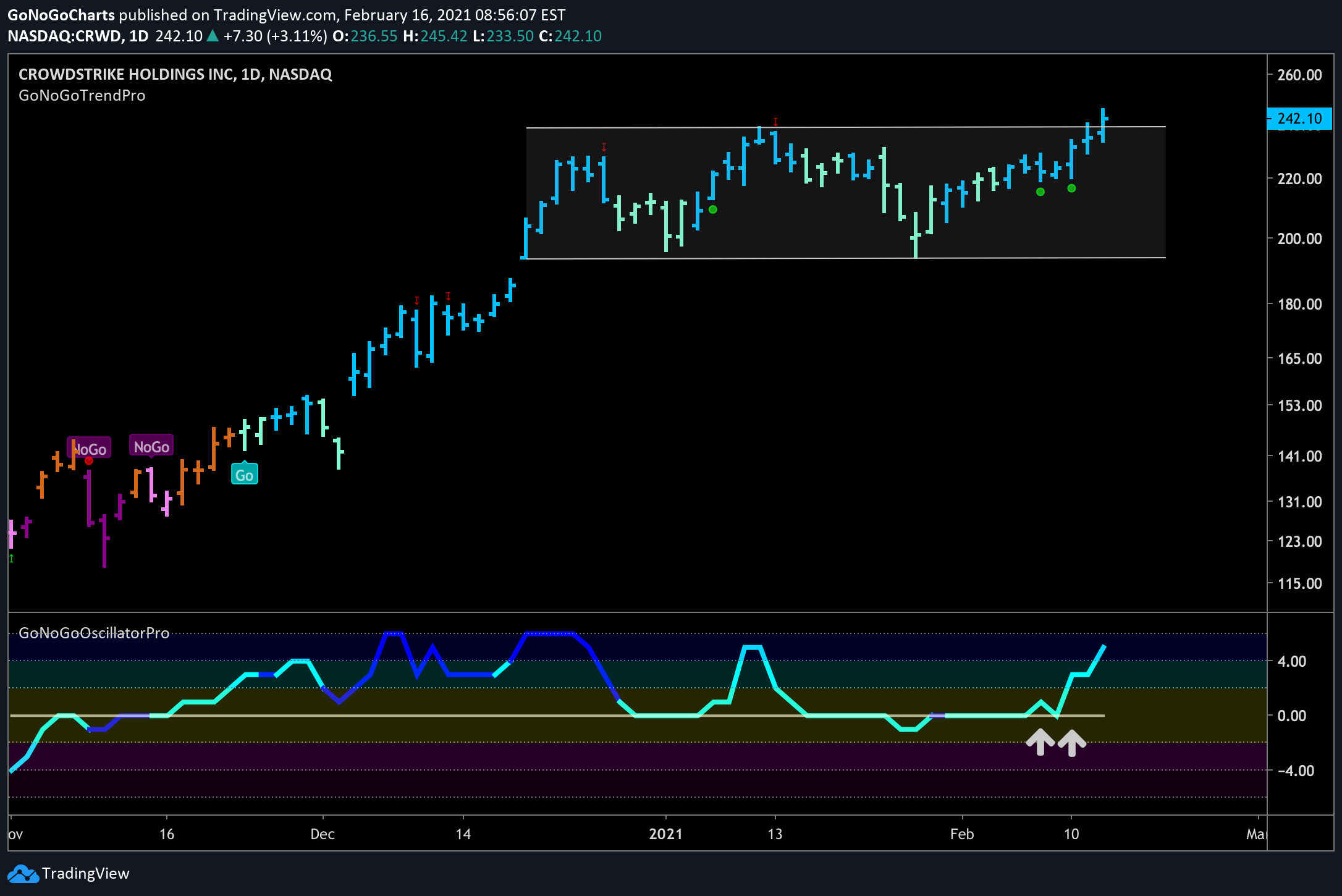Click the 10 date label on the time axis
The width and height of the screenshot is (1342, 896).
[x=1071, y=834]
